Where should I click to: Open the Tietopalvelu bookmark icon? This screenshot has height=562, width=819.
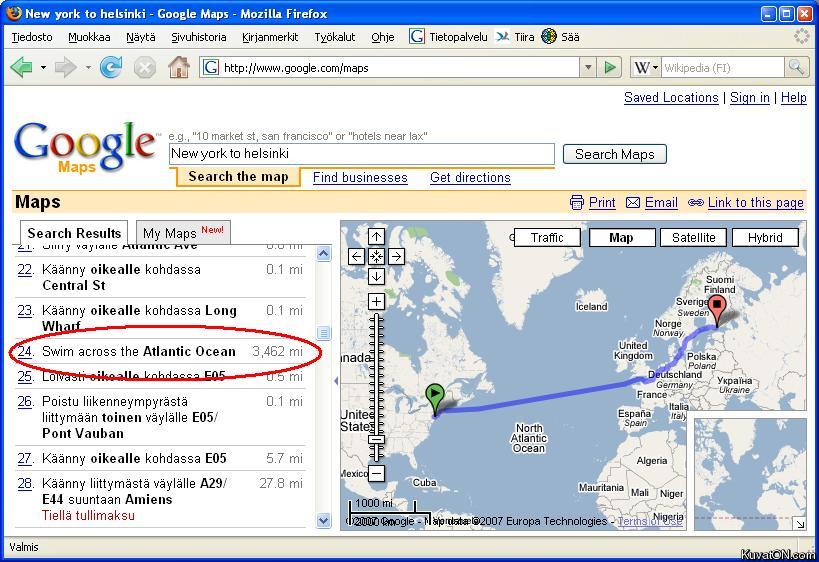[416, 37]
